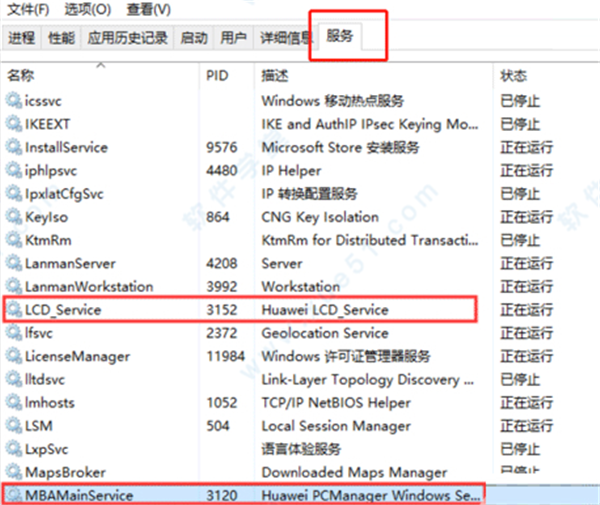Click the LicenseManager service icon
Image resolution: width=600 pixels, height=505 pixels.
[x=13, y=357]
